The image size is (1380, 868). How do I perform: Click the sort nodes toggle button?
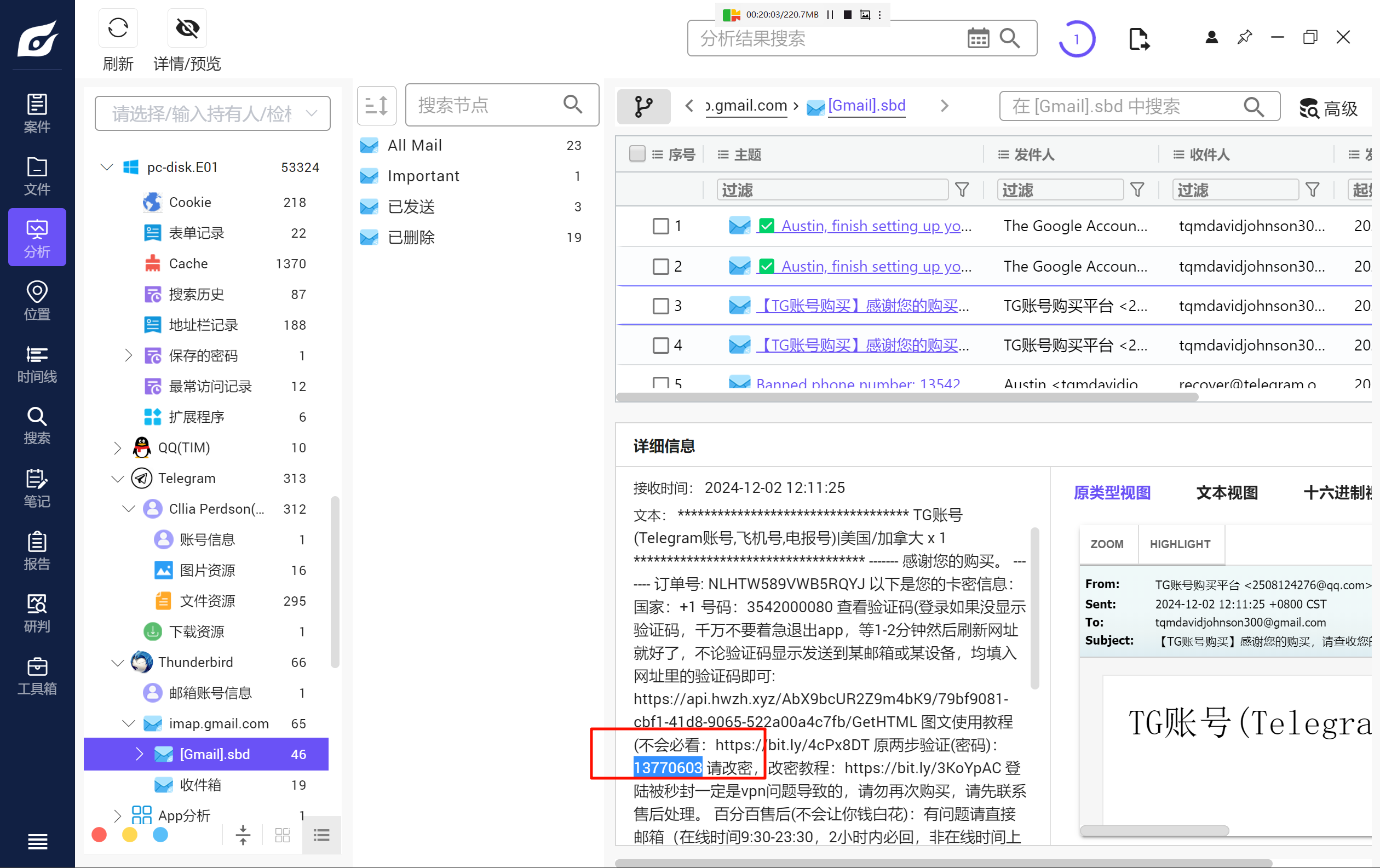377,106
